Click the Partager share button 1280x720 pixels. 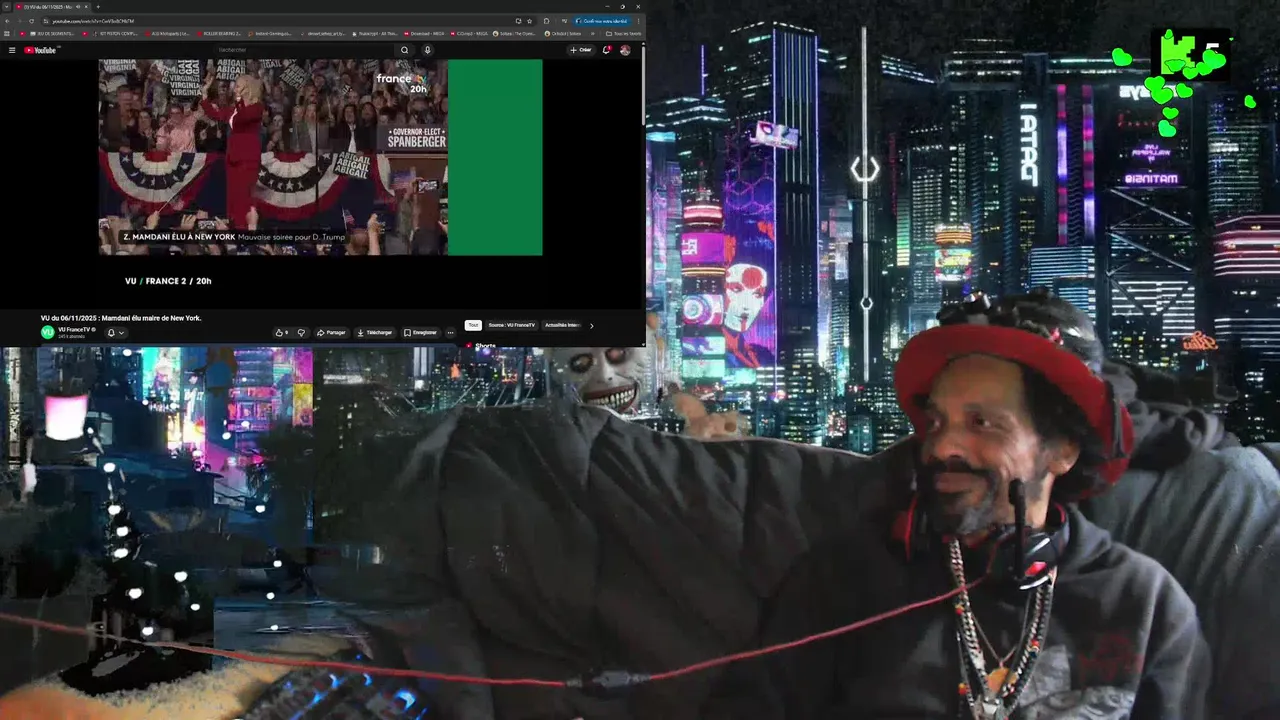331,332
